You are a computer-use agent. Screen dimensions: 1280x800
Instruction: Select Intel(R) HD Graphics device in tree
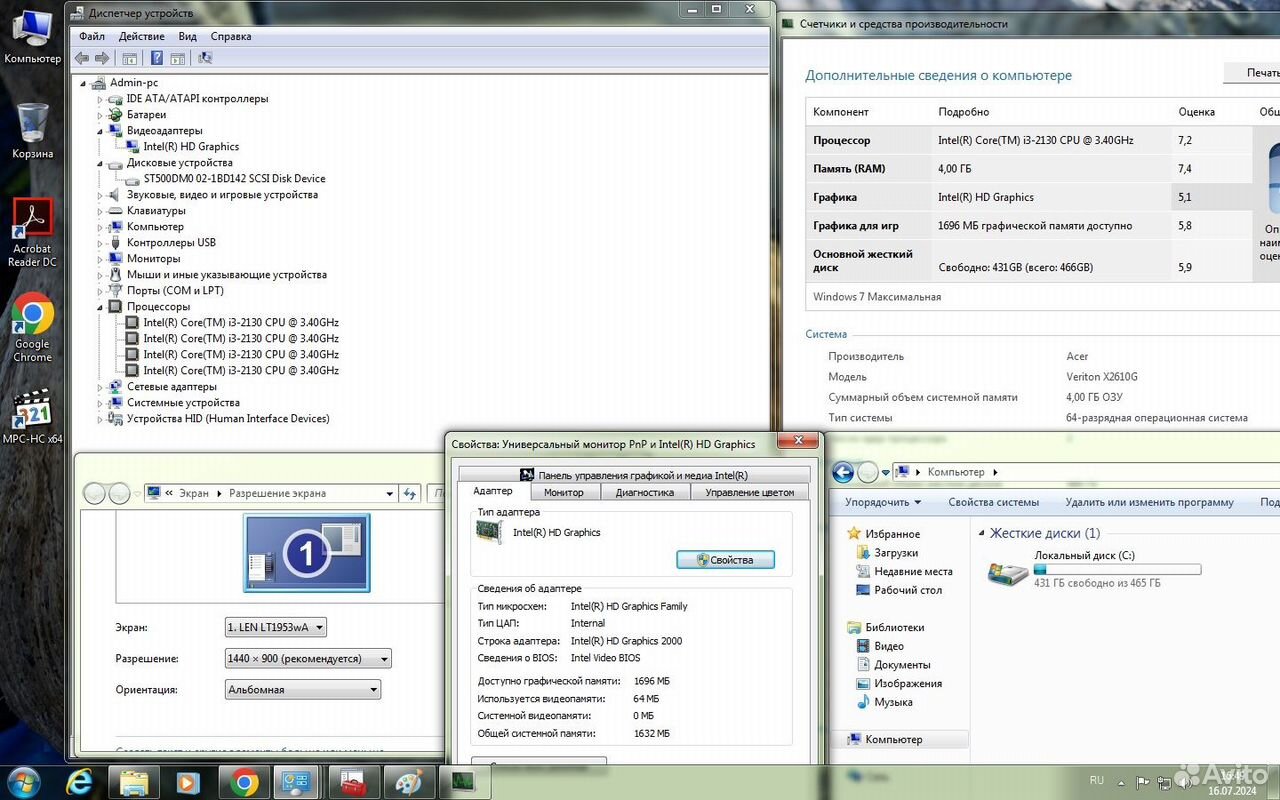[191, 147]
